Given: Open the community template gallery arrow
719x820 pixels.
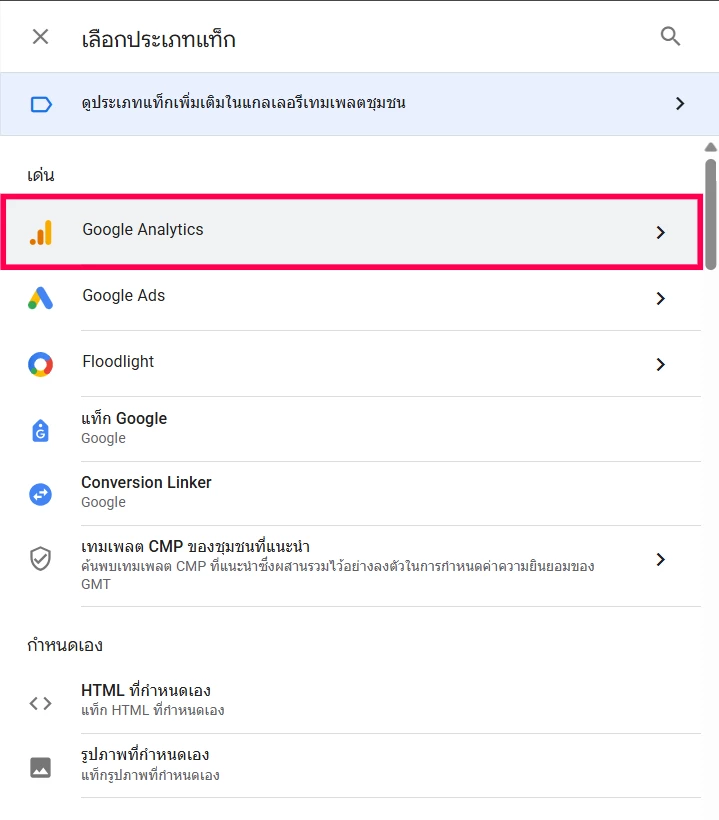Looking at the screenshot, I should 680,104.
